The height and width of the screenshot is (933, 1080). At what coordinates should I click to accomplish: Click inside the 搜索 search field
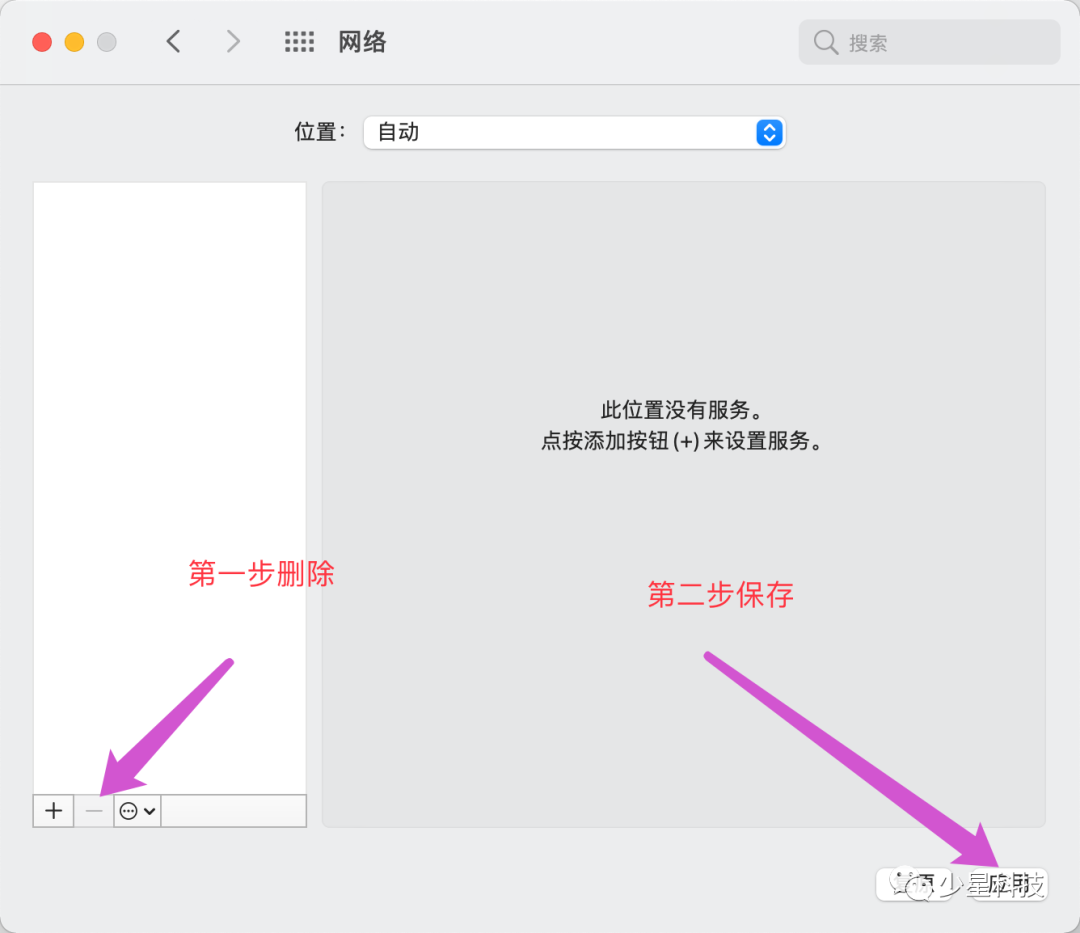pyautogui.click(x=930, y=42)
